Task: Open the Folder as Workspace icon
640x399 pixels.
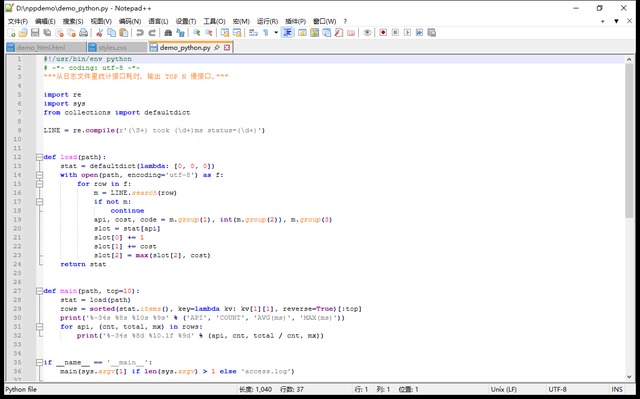Action: click(351, 33)
